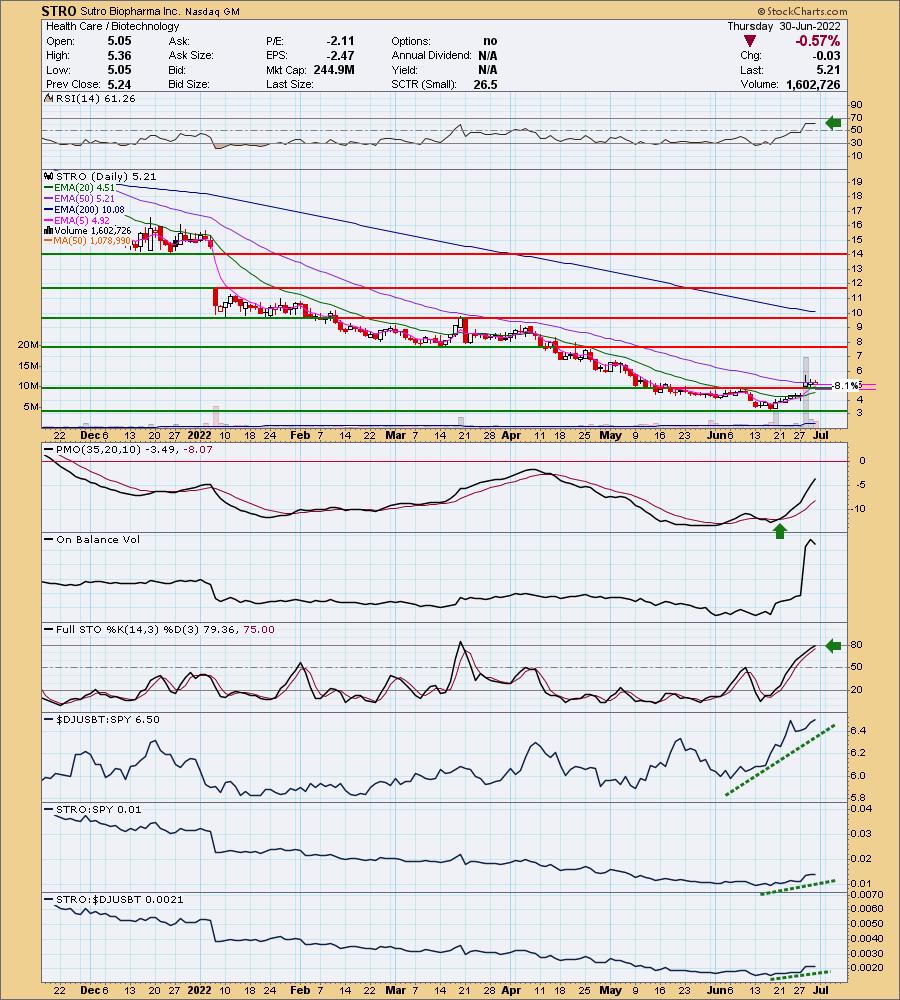Click the EMA(20) 4.51 legend entry
Image resolution: width=900 pixels, height=1000 pixels.
click(84, 188)
